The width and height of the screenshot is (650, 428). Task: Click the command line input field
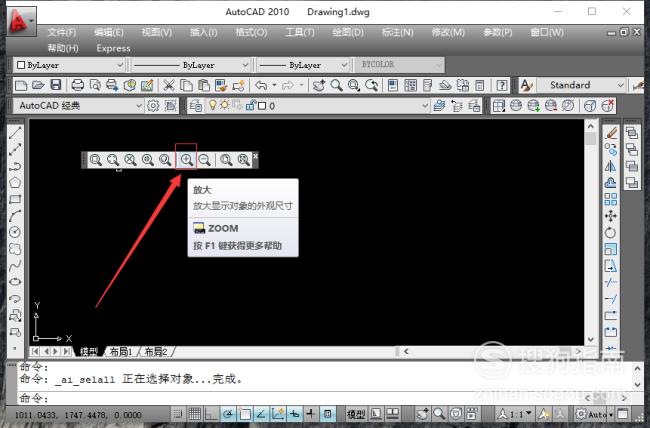tap(302, 399)
